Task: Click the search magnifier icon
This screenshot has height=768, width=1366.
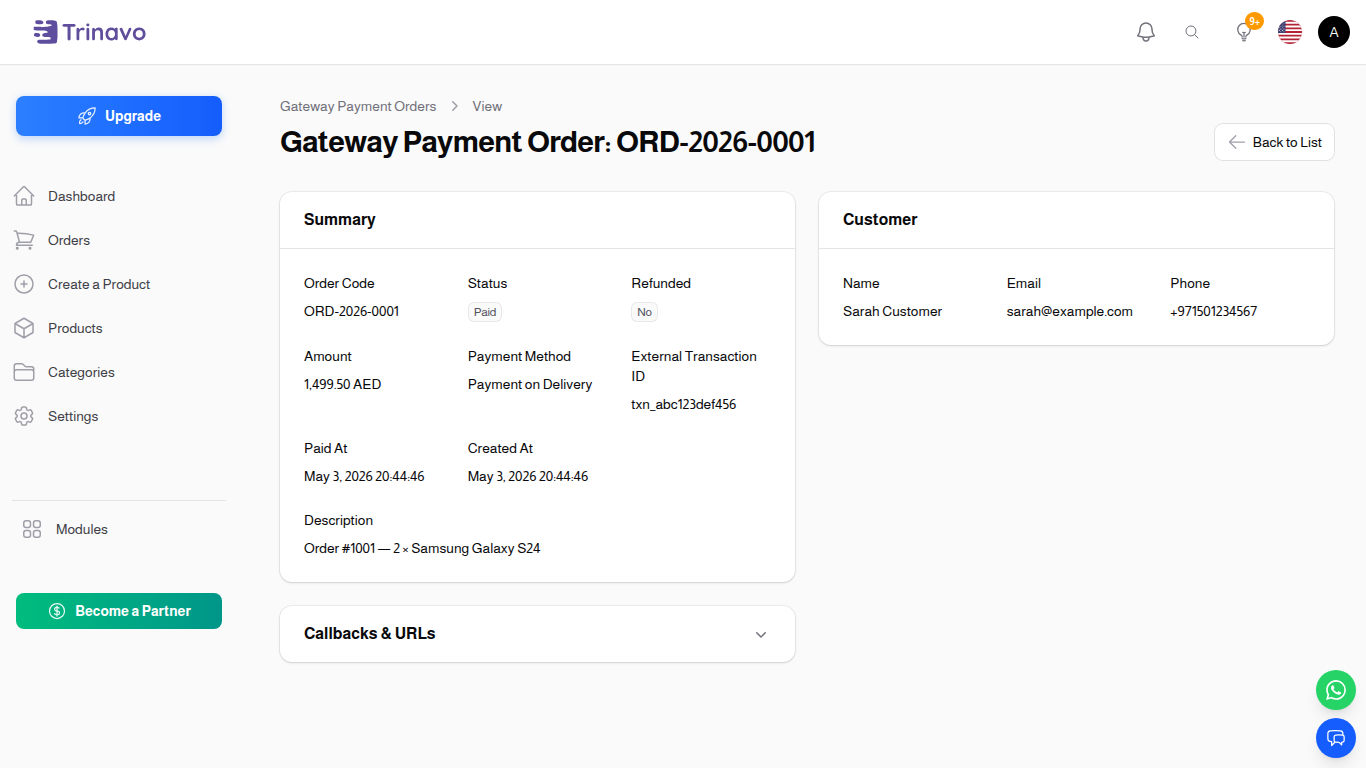Action: (x=1192, y=32)
